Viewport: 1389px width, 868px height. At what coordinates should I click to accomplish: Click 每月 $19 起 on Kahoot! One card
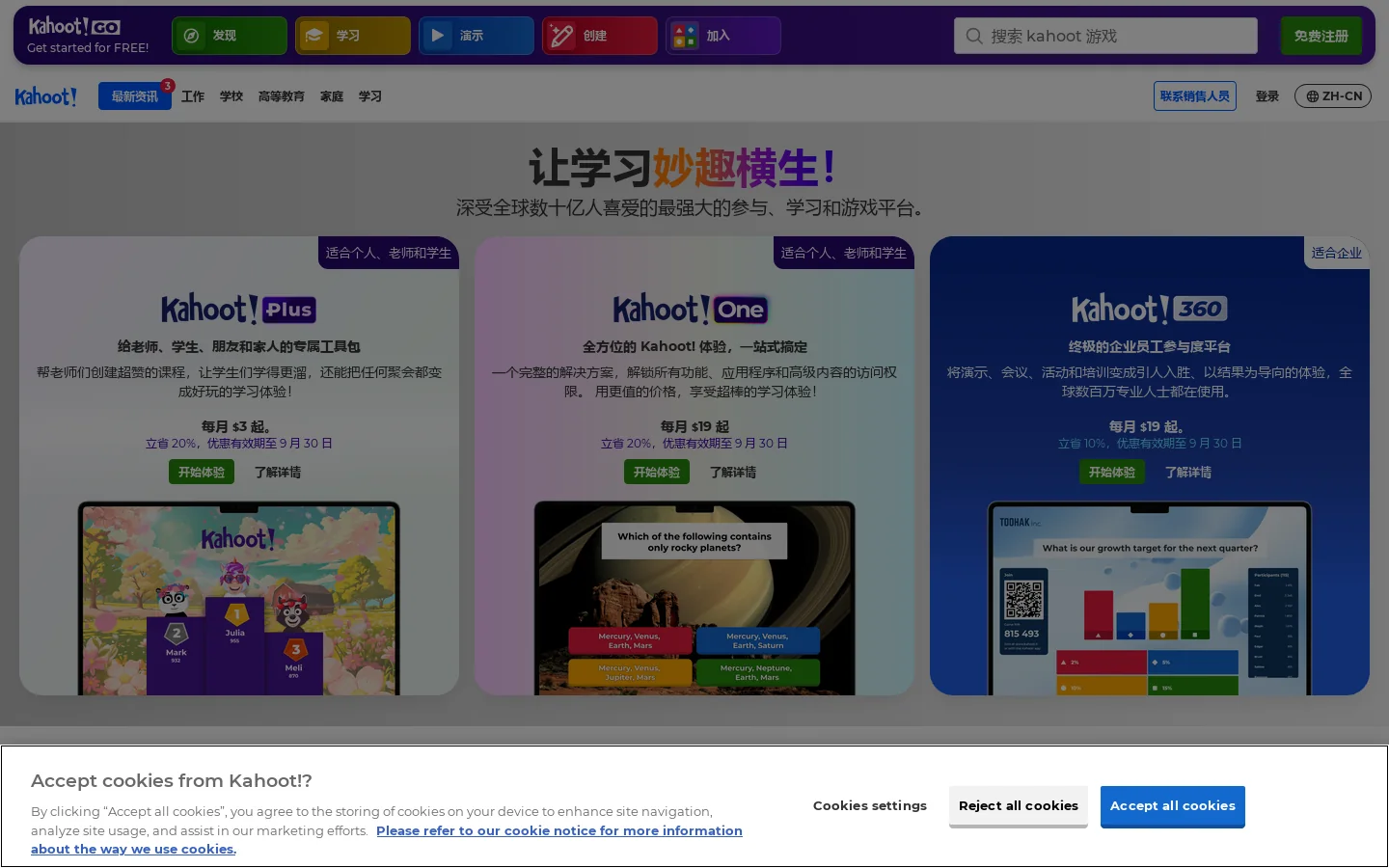click(x=694, y=426)
